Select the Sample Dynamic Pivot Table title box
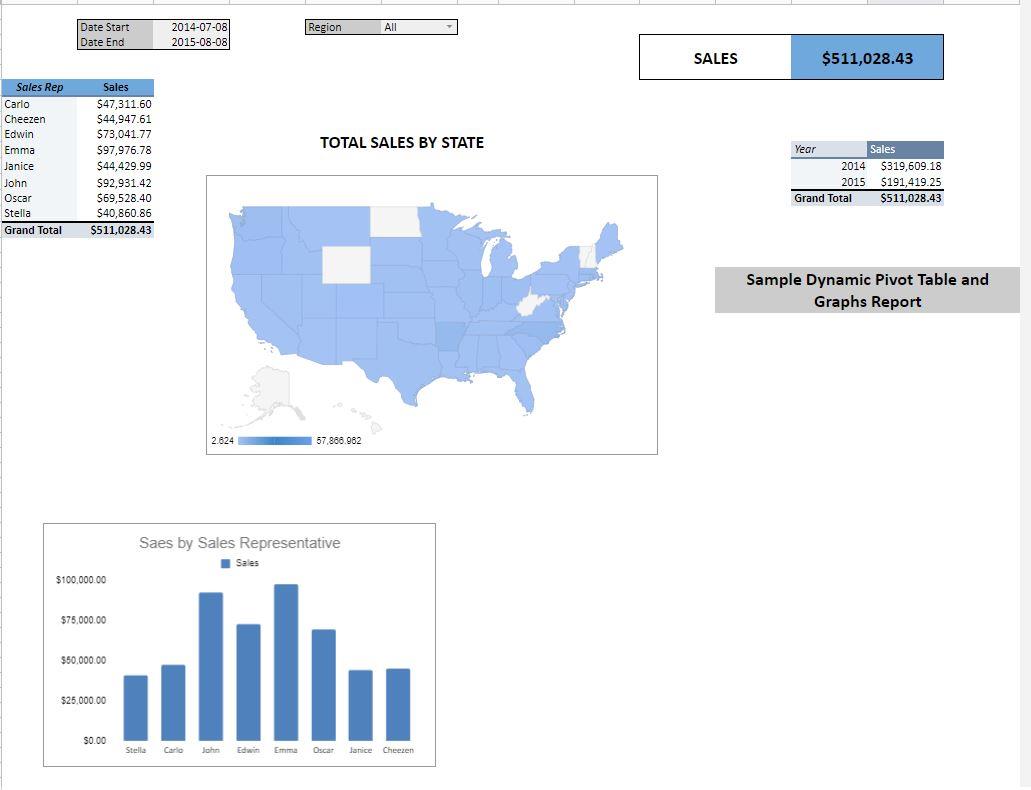Image resolution: width=1031 pixels, height=790 pixels. pos(867,290)
